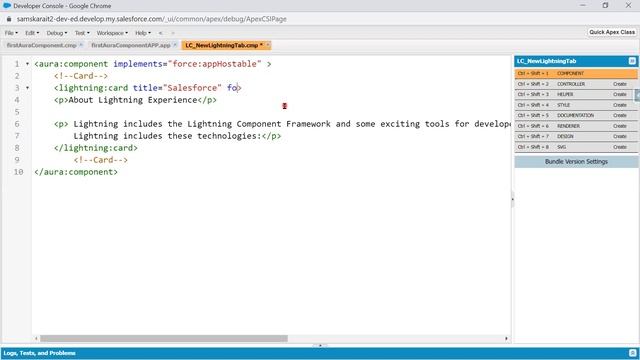
Task: Click the 'force:appHostable' string on line 1
Action: point(215,64)
